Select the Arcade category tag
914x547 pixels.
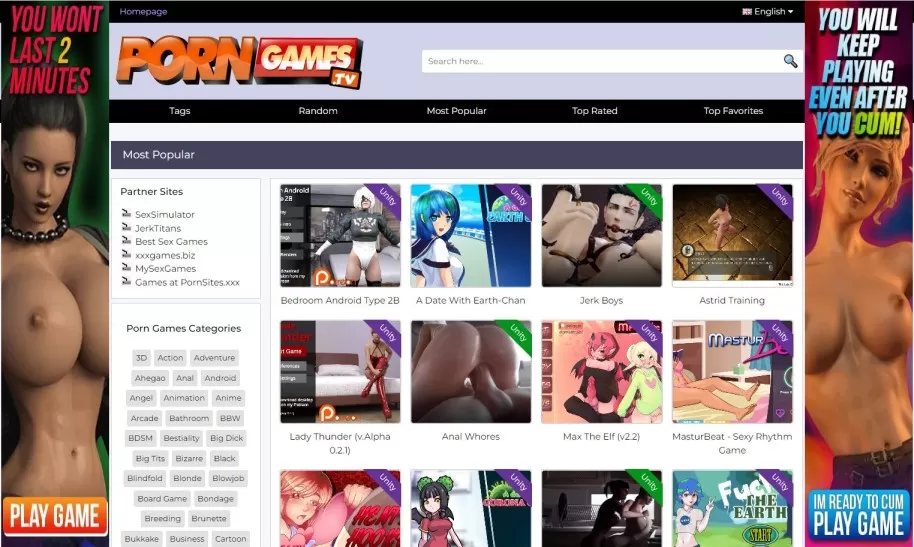pyautogui.click(x=145, y=418)
